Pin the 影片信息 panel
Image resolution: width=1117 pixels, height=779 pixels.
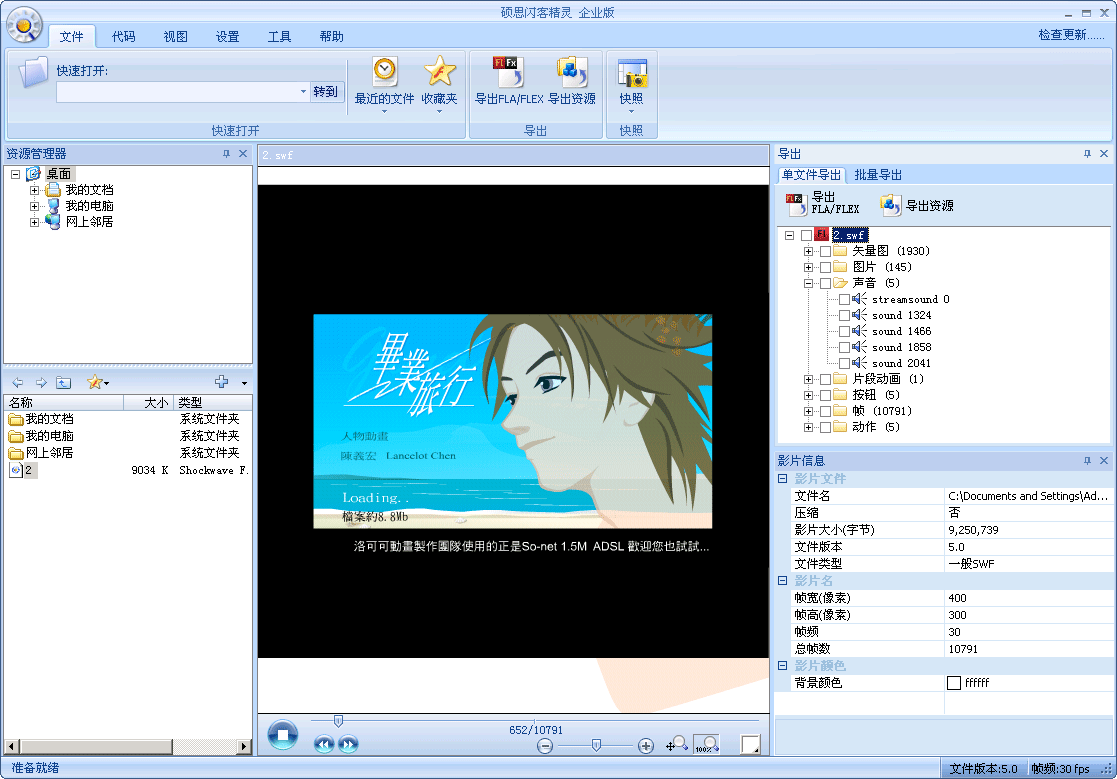1087,461
